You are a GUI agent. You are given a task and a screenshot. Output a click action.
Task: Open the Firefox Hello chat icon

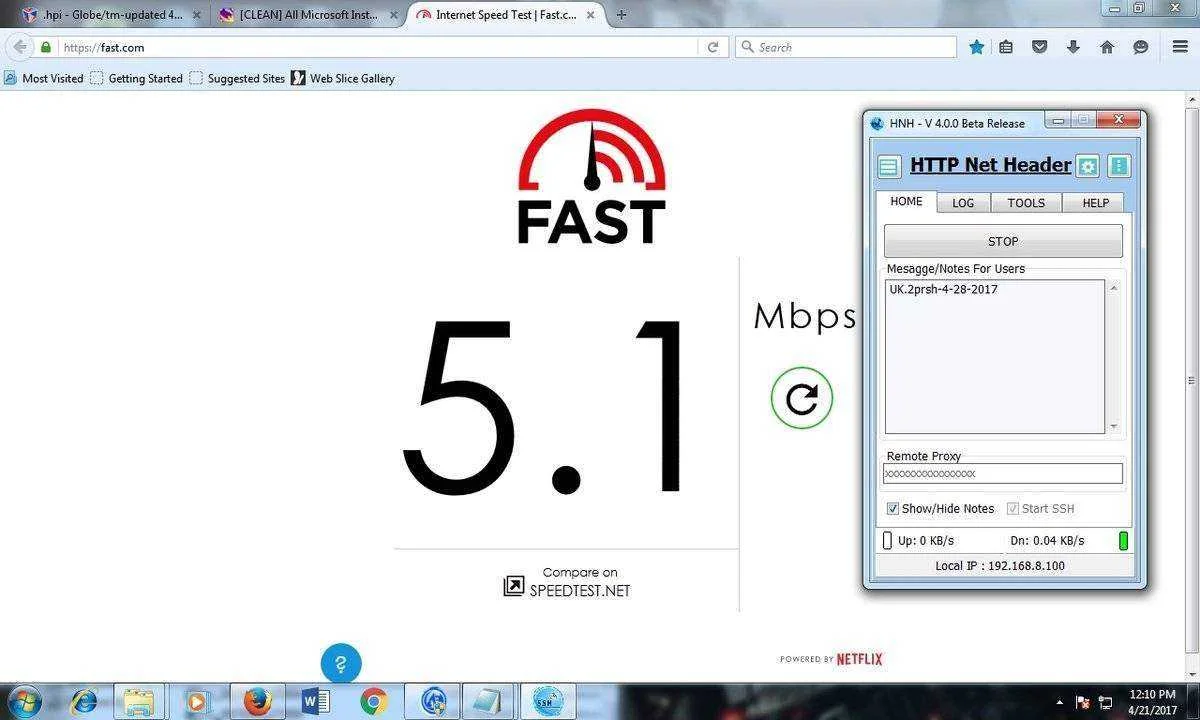click(x=1141, y=47)
